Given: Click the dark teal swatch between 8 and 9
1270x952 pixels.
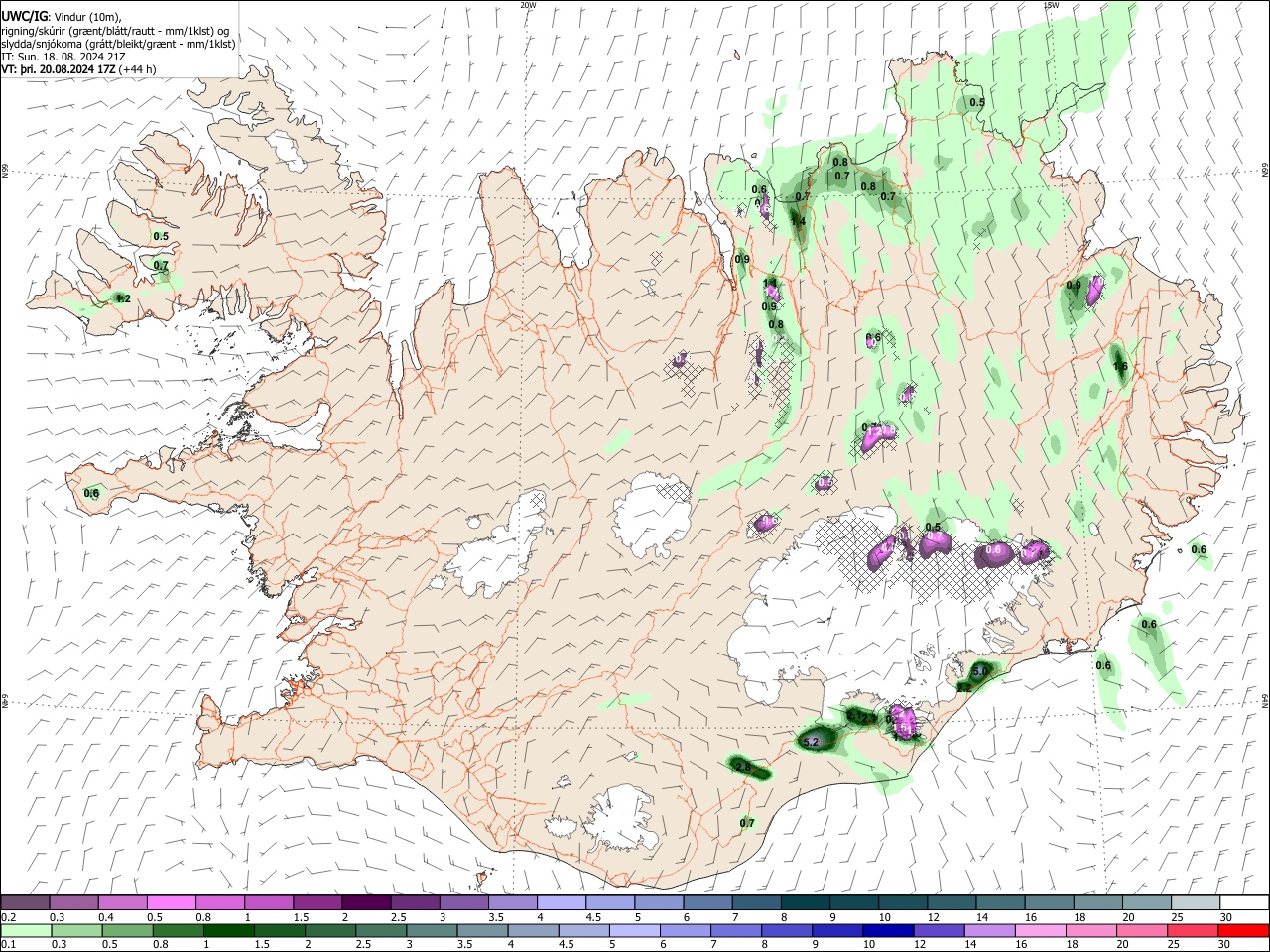Looking at the screenshot, I should 805,903.
